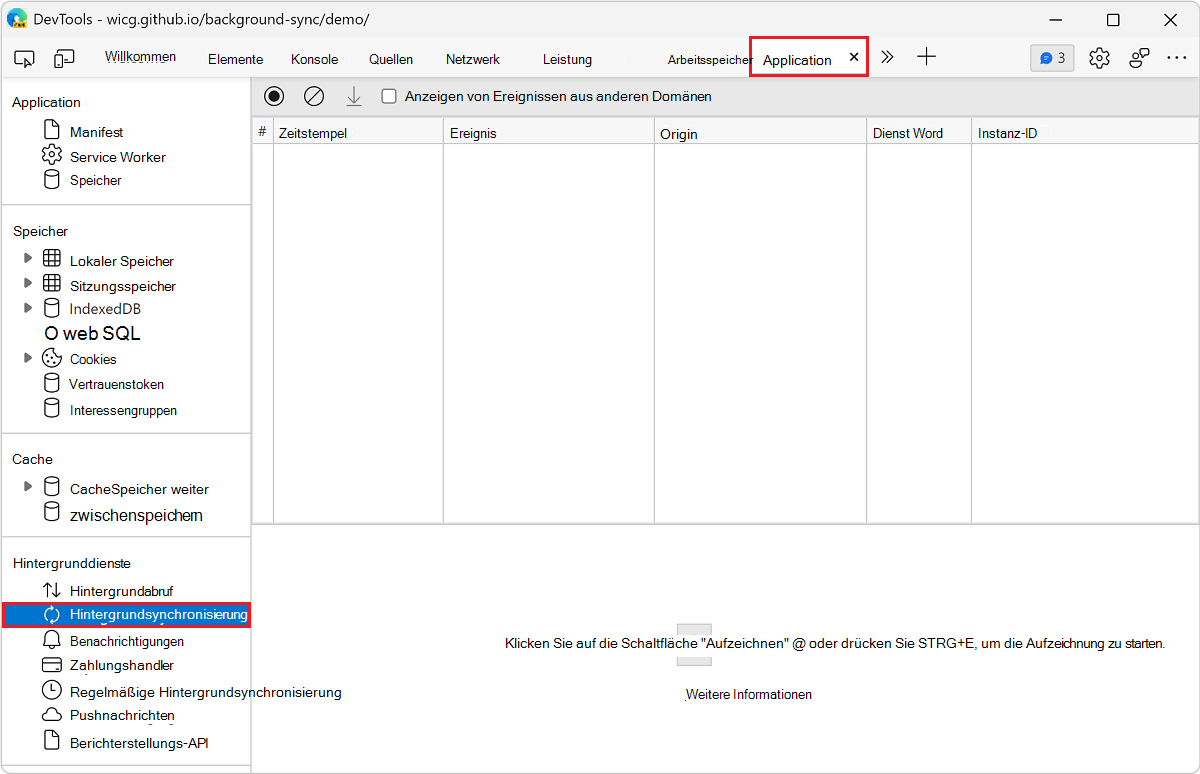Screen dimensions: 1200x774
Task: Click the Pushnachrichten cloud icon
Action: (x=52, y=715)
